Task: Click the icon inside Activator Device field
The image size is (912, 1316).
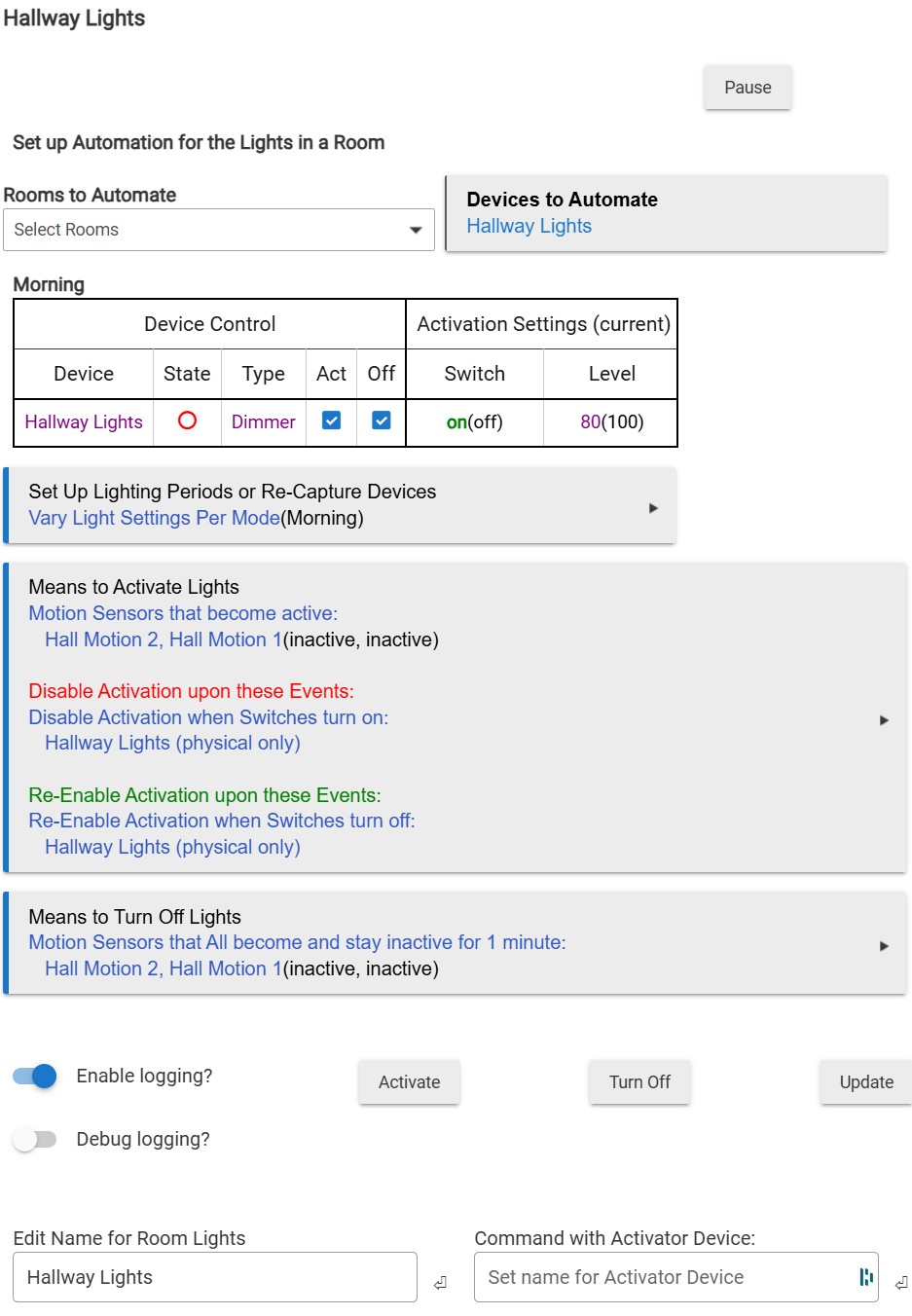Action: (865, 1277)
